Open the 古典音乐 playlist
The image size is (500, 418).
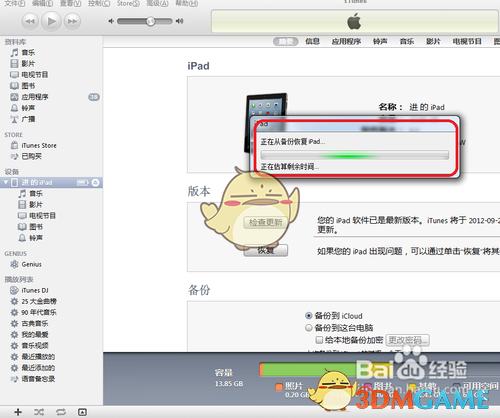35,323
